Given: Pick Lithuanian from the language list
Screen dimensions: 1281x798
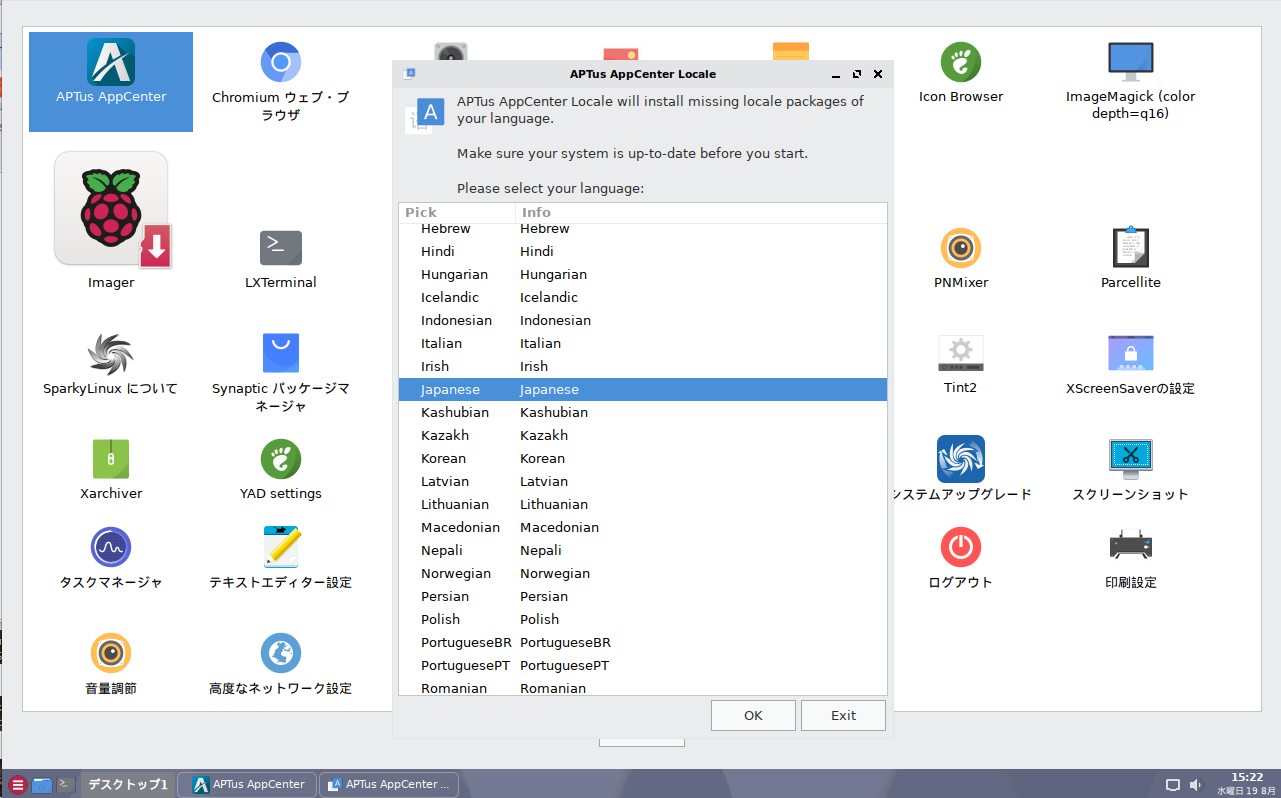Looking at the screenshot, I should click(643, 504).
